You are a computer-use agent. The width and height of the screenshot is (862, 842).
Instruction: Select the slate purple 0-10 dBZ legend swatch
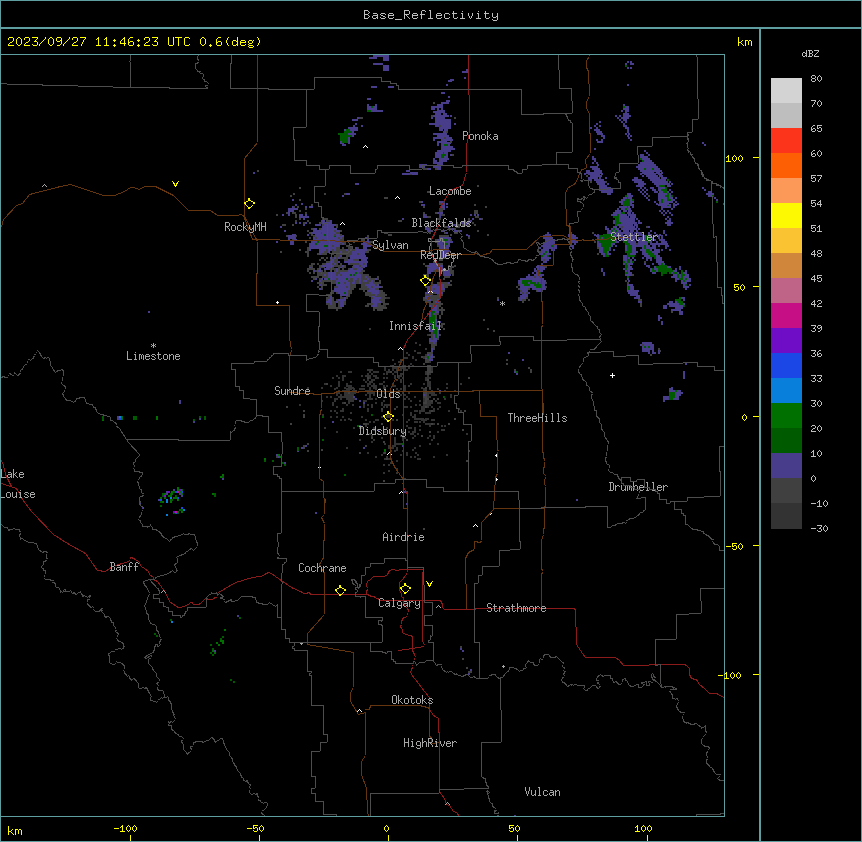click(x=786, y=466)
